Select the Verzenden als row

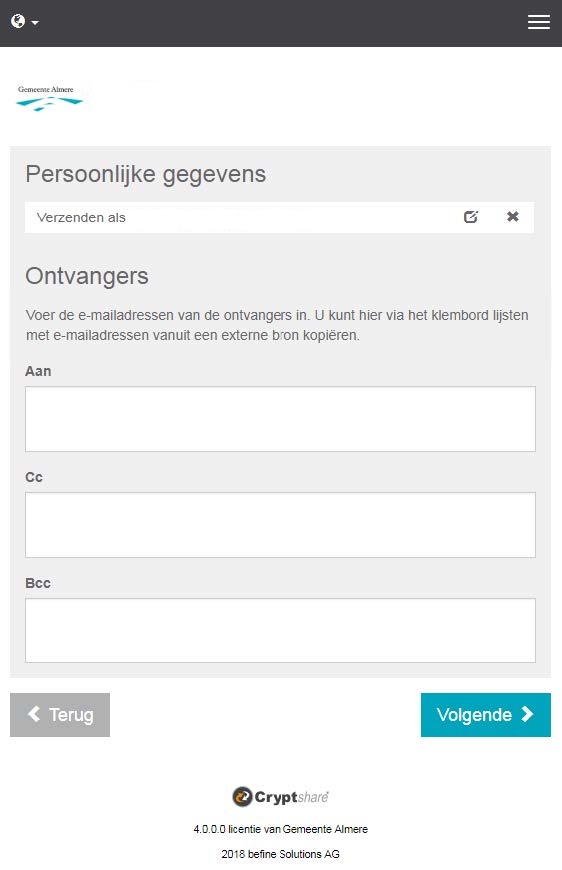(280, 217)
